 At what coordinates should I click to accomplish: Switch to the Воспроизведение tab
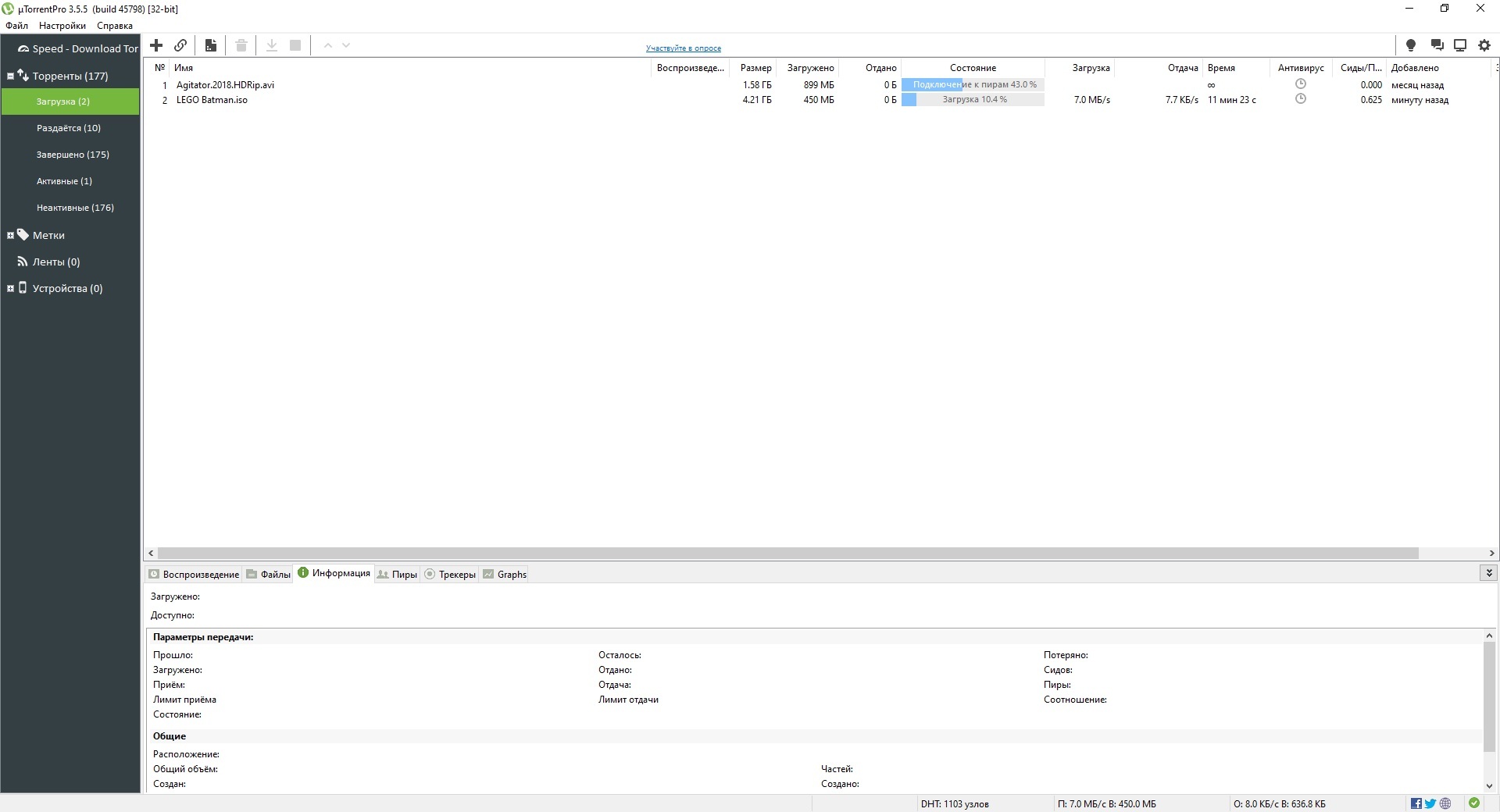point(194,574)
